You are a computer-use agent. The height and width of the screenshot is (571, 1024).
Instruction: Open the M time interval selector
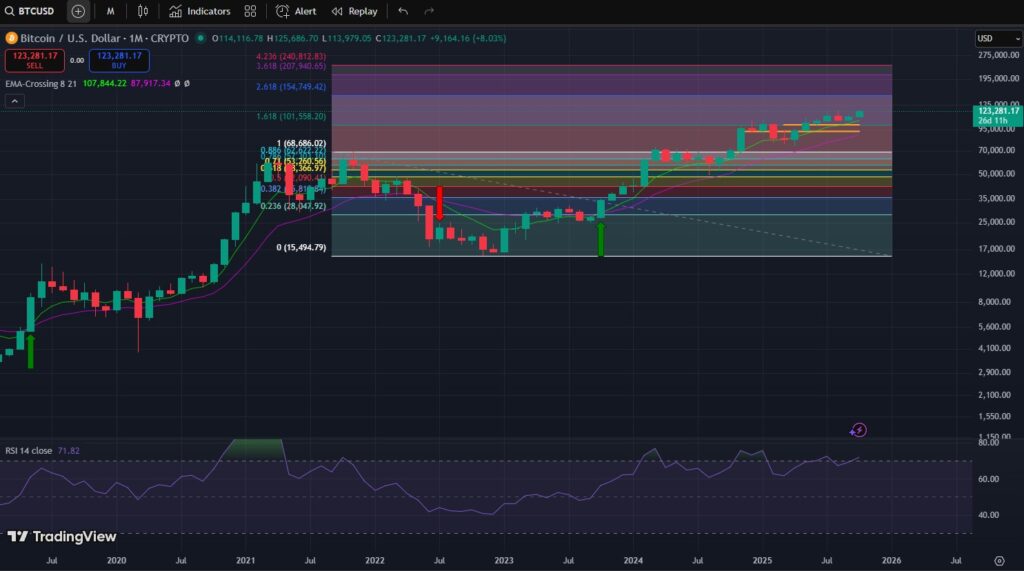click(x=110, y=11)
